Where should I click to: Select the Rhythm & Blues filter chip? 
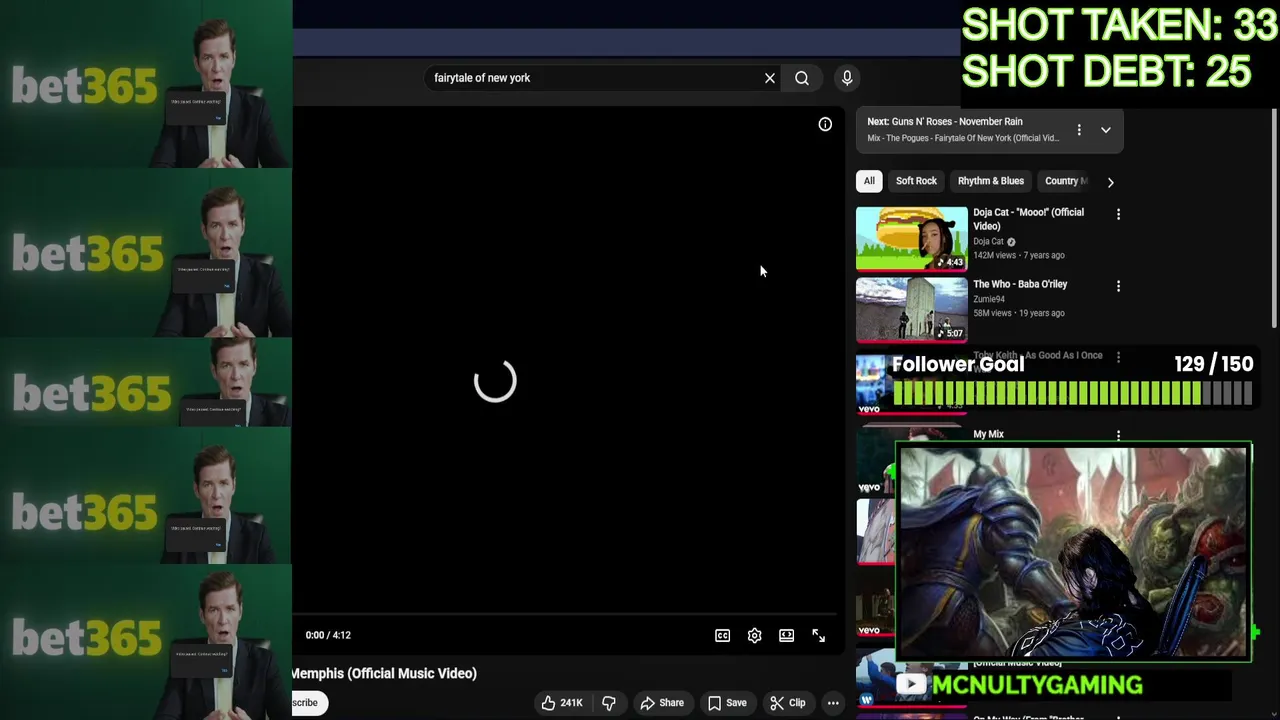(991, 181)
